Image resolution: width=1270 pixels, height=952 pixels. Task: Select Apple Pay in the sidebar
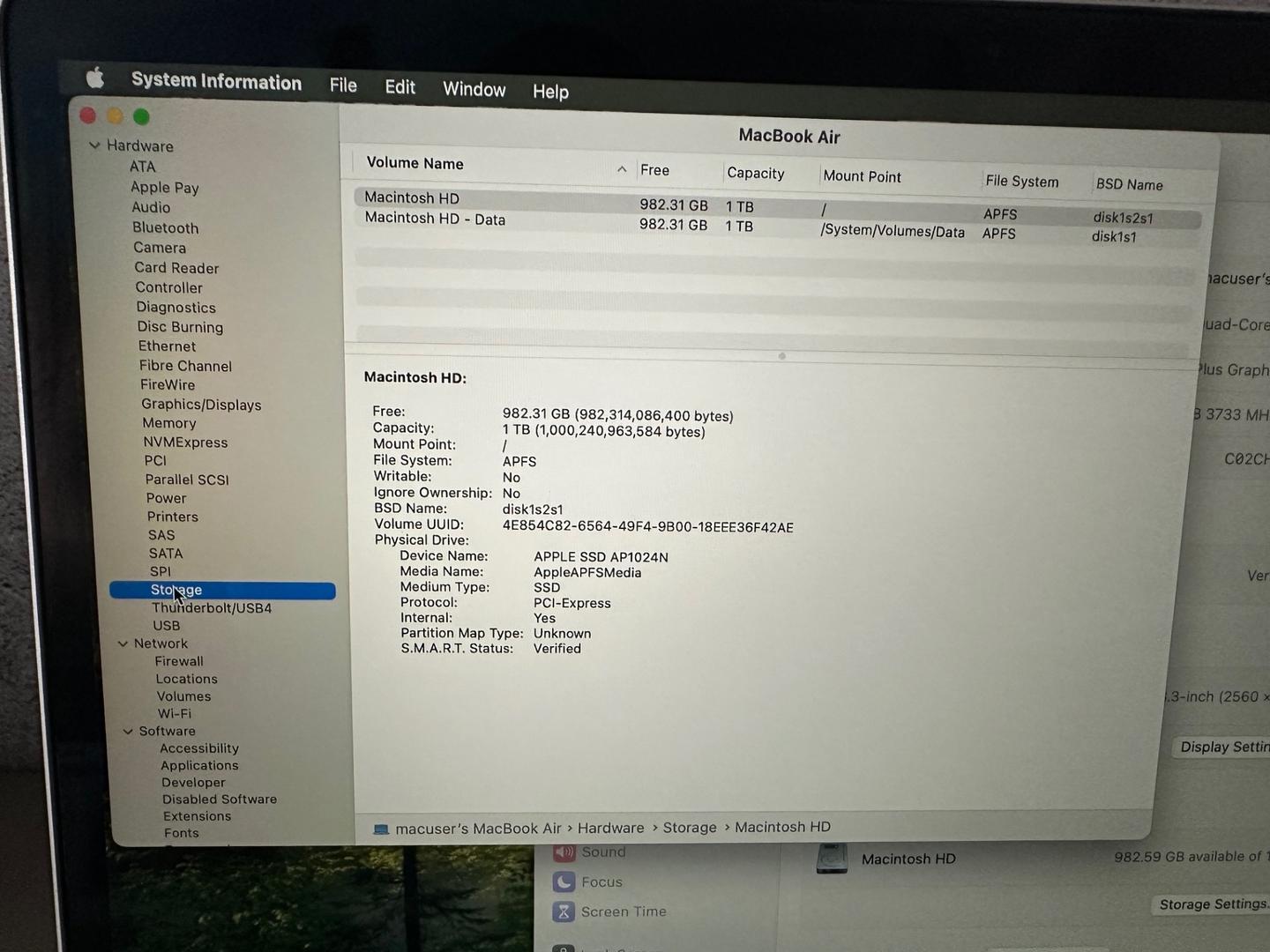click(164, 187)
